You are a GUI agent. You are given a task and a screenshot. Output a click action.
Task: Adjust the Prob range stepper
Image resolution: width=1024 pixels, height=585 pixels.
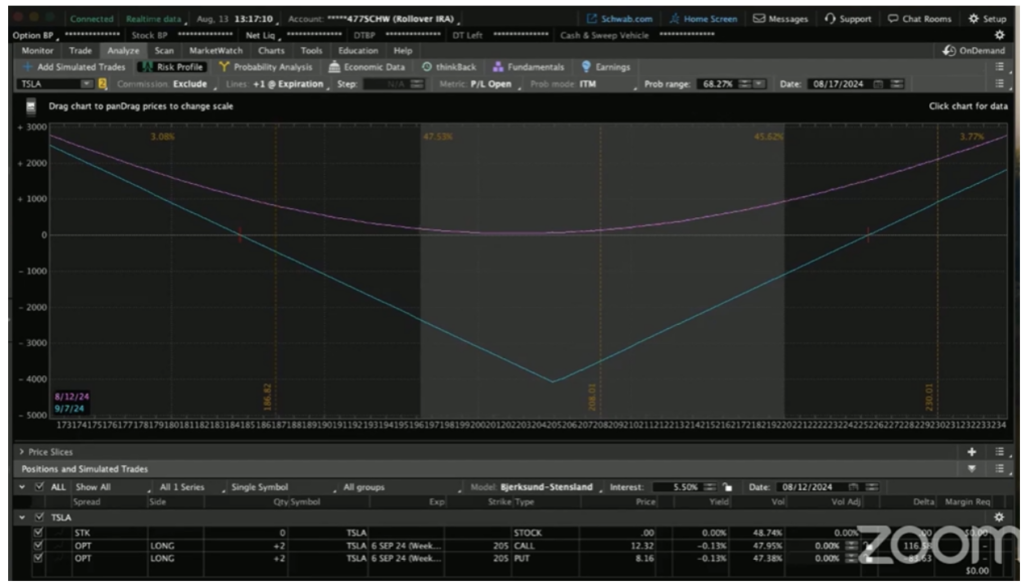[744, 84]
